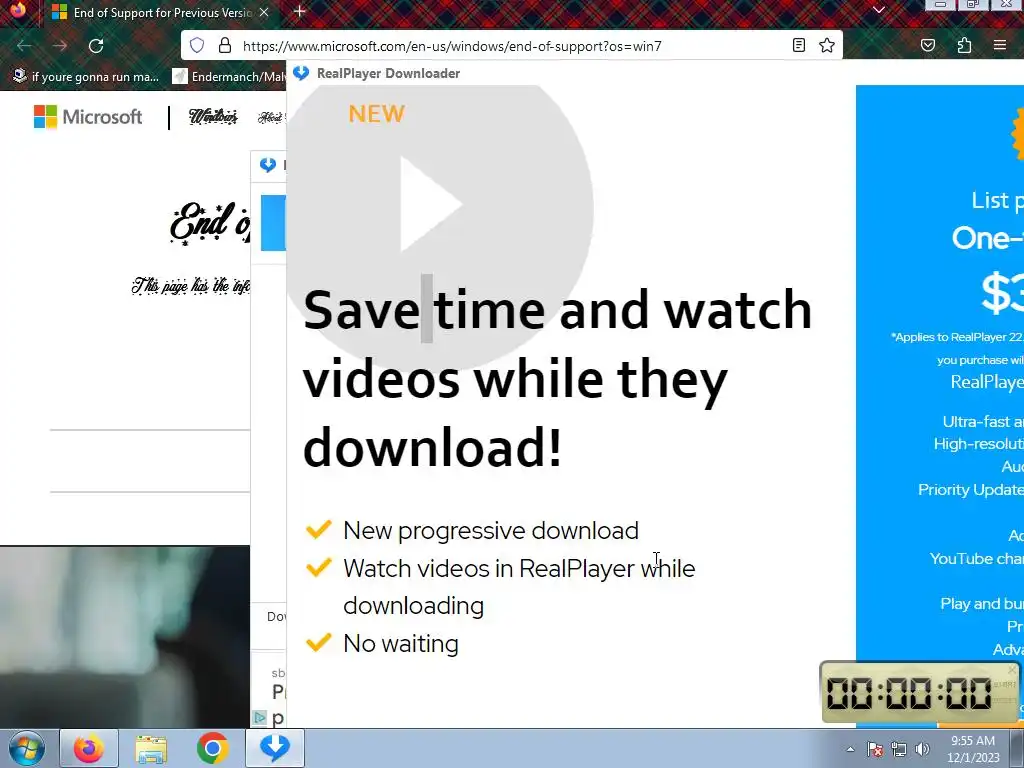Open the Action Center flag icon
Viewport: 1024px width, 768px height.
click(875, 749)
